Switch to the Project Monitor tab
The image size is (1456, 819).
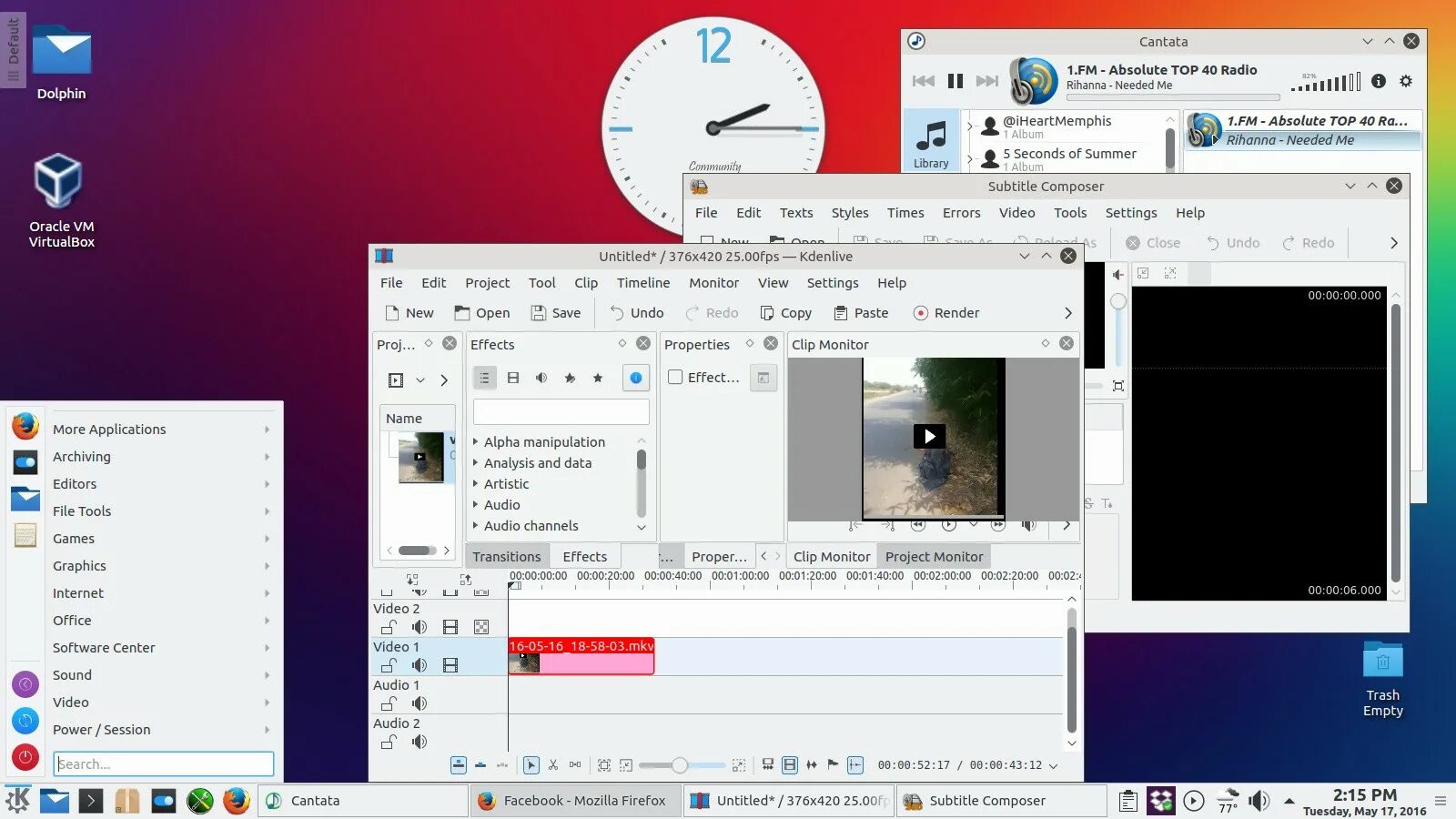click(934, 556)
